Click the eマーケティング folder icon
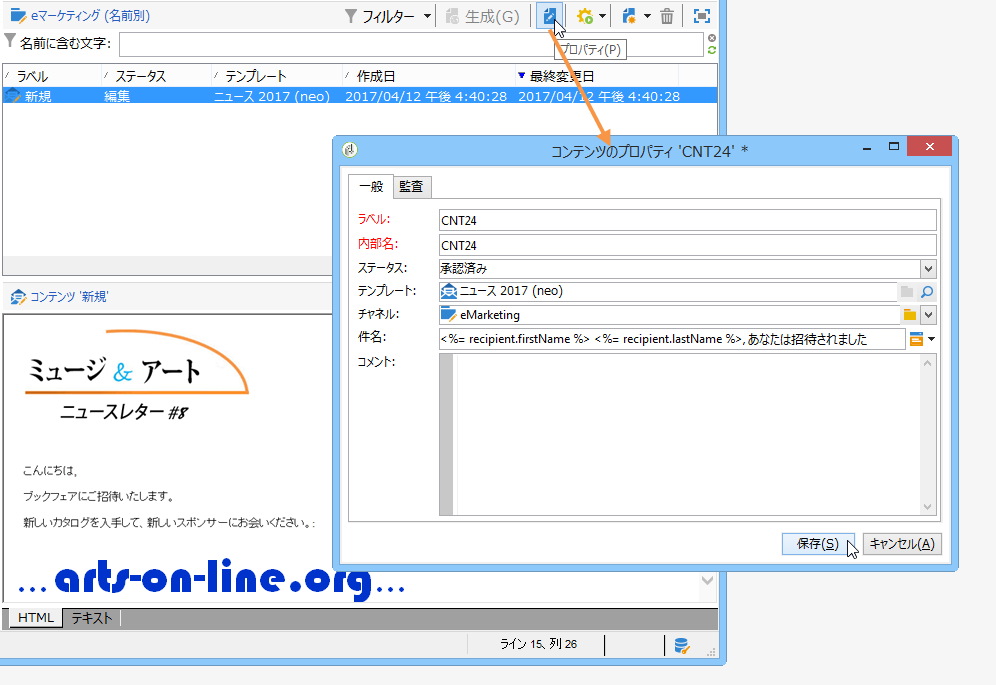The image size is (996, 685). click(x=18, y=16)
